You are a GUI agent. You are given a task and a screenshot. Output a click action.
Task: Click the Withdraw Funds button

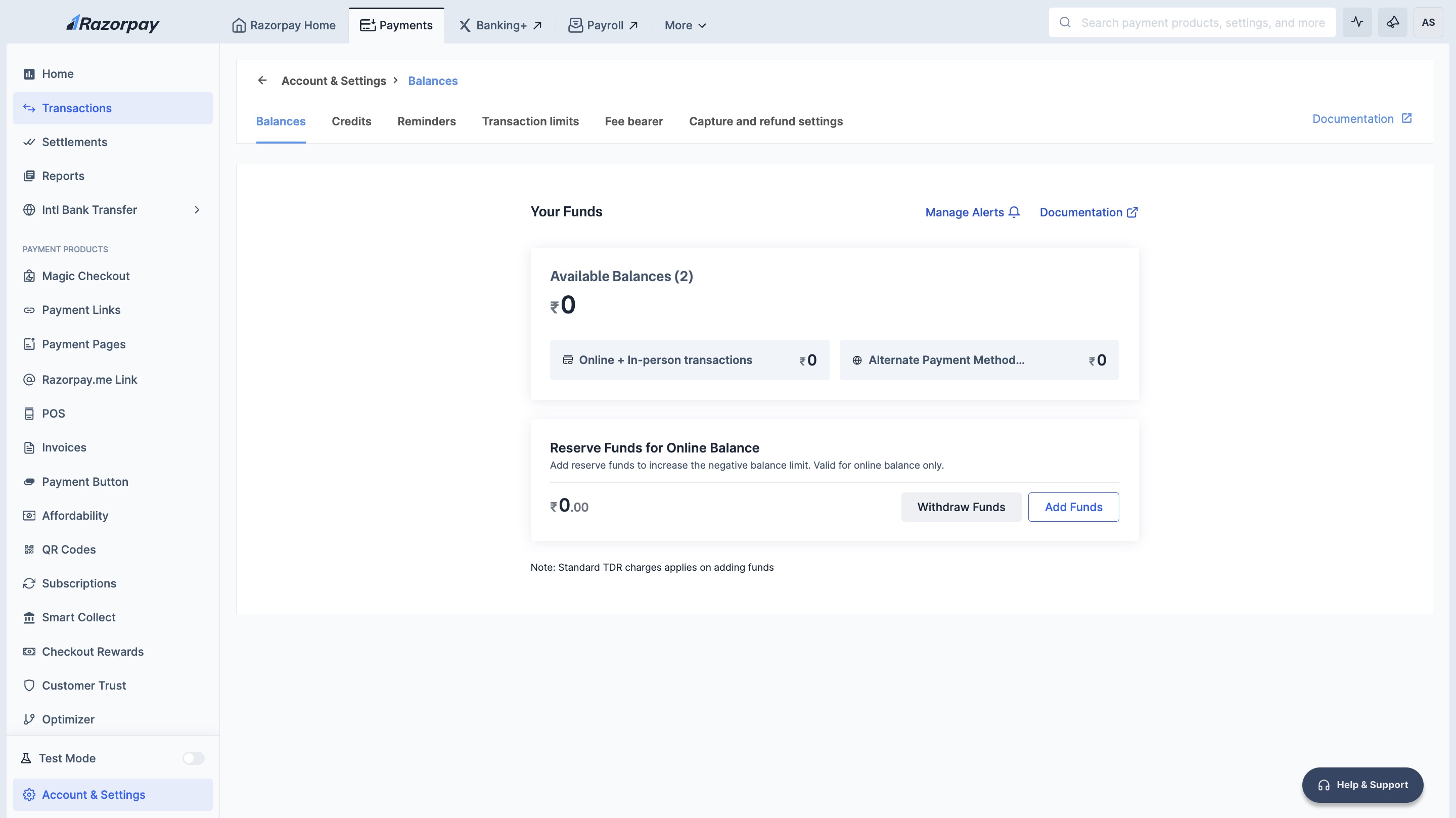point(961,507)
